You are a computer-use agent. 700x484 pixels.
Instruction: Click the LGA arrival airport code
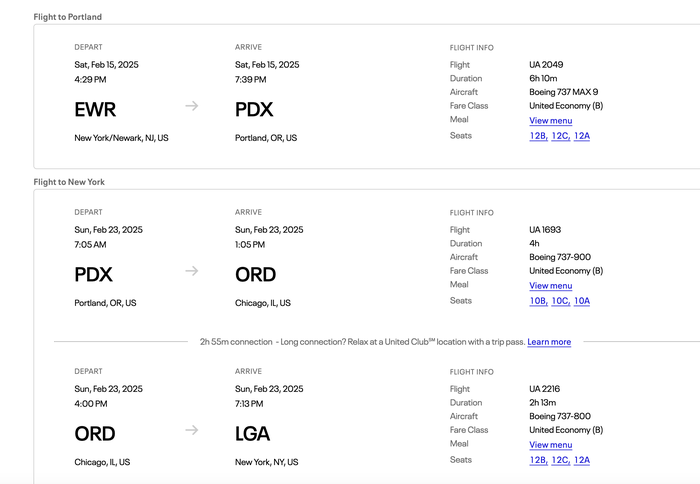pos(252,434)
